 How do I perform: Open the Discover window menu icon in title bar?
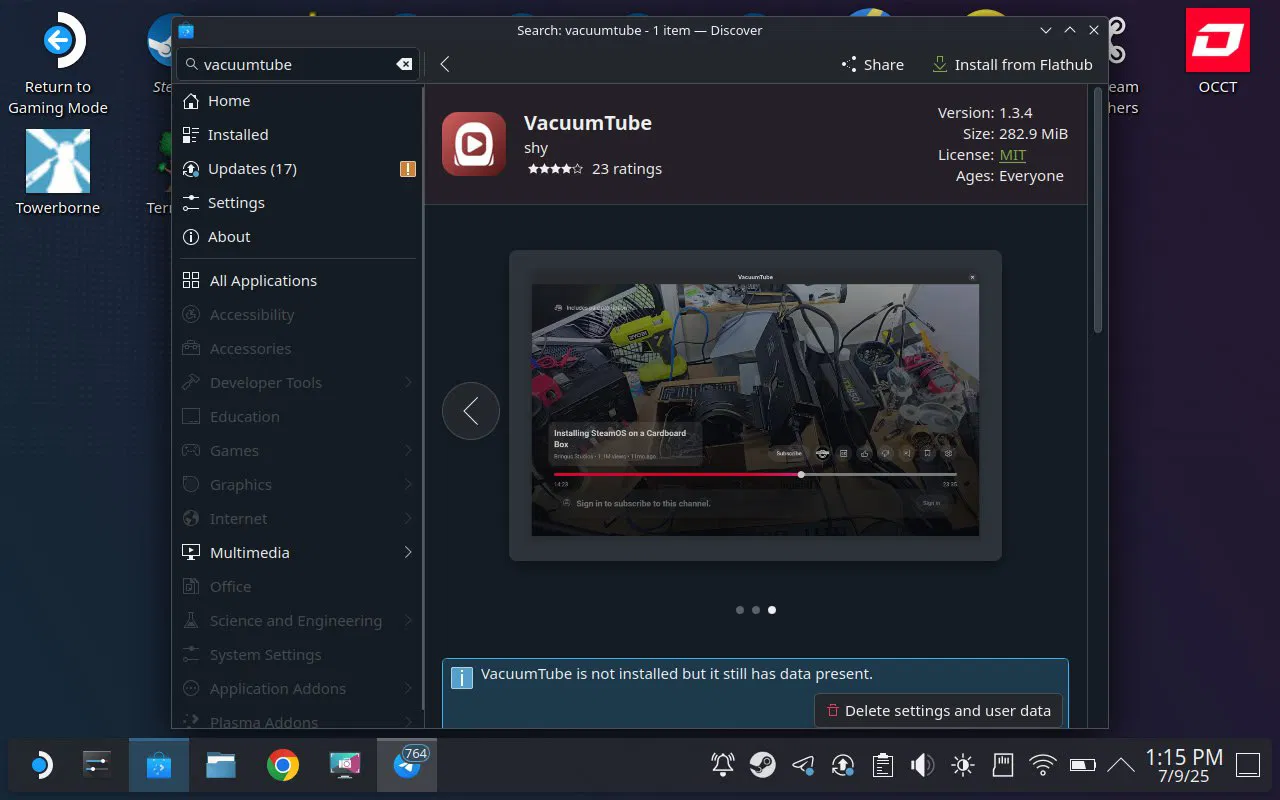186,30
